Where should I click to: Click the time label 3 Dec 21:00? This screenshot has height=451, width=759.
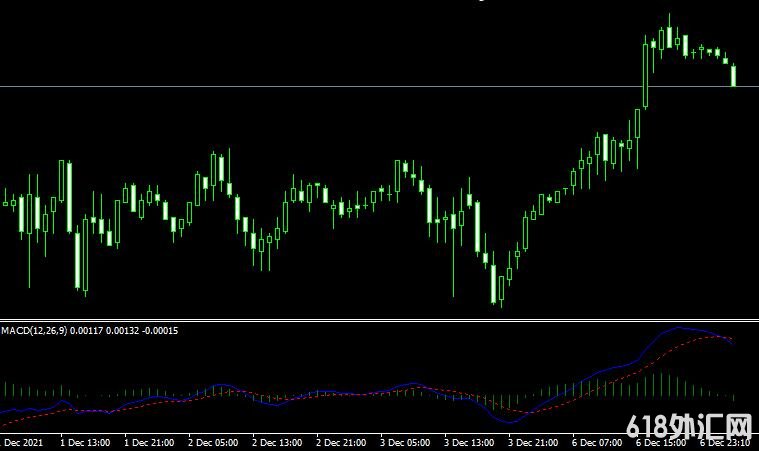coord(532,443)
